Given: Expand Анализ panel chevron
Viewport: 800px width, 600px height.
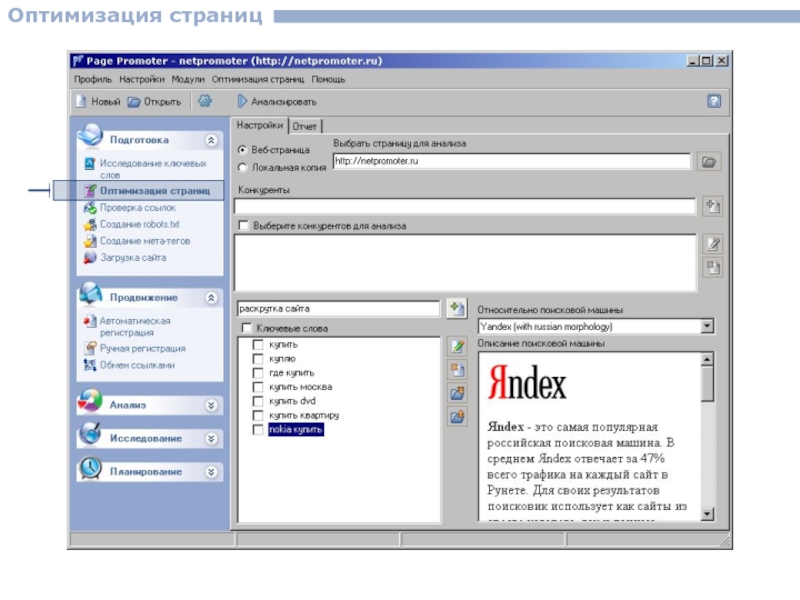Looking at the screenshot, I should [211, 405].
